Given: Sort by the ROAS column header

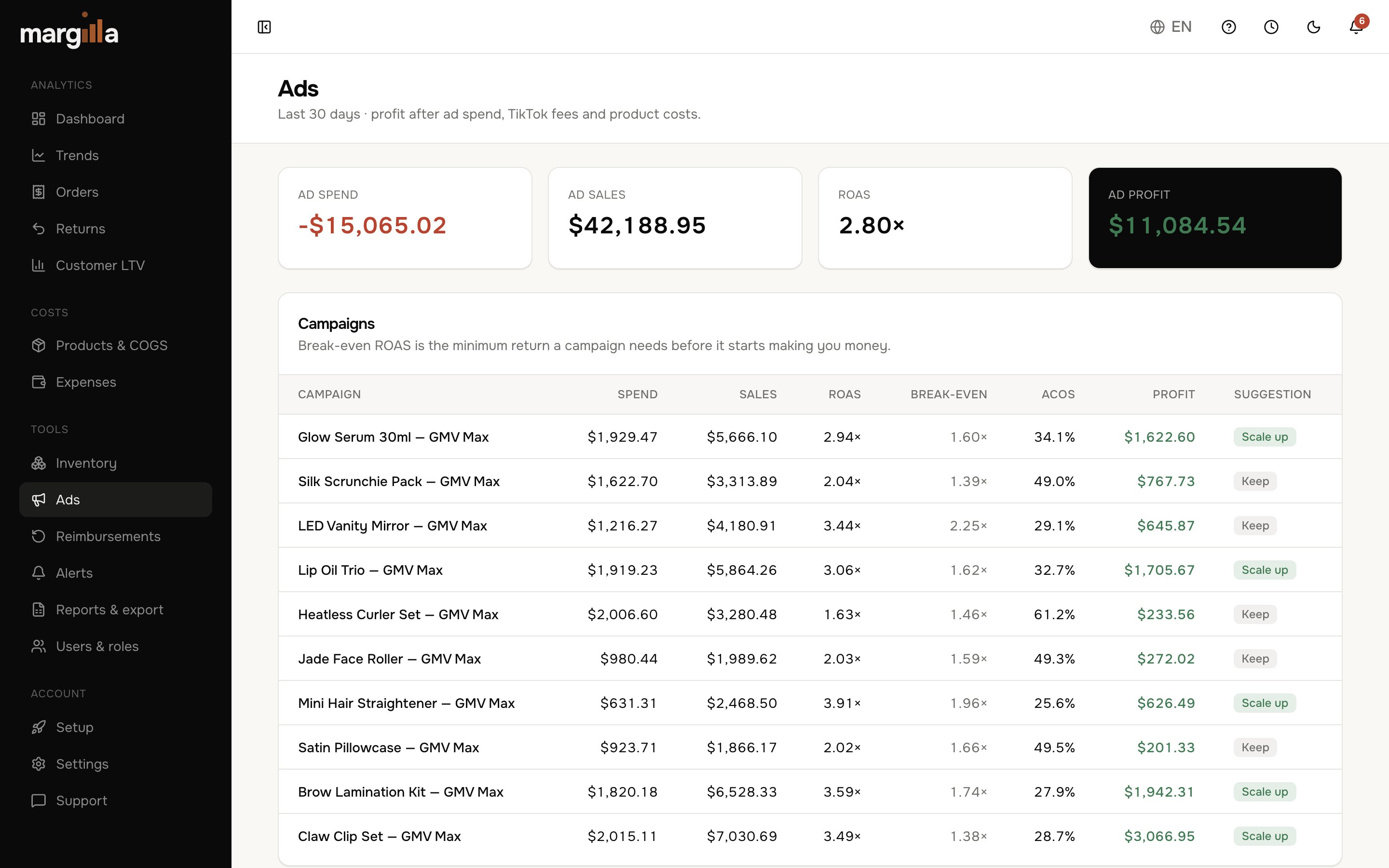Looking at the screenshot, I should 844,394.
